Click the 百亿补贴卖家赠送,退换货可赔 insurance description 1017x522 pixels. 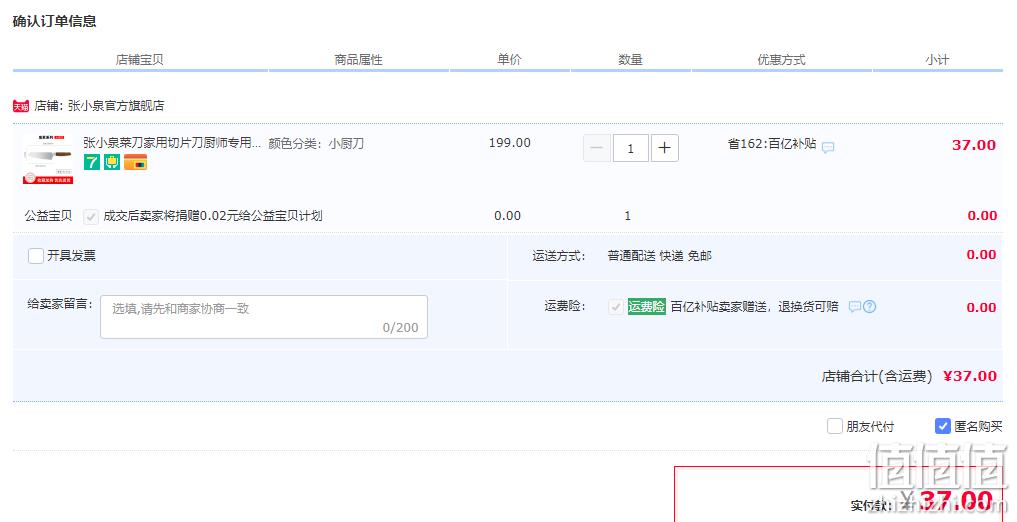[x=754, y=307]
